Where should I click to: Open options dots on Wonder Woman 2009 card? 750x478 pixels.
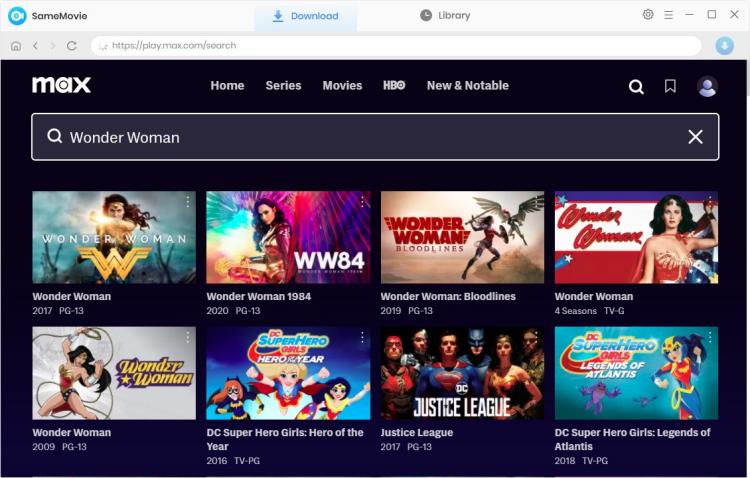pos(188,337)
